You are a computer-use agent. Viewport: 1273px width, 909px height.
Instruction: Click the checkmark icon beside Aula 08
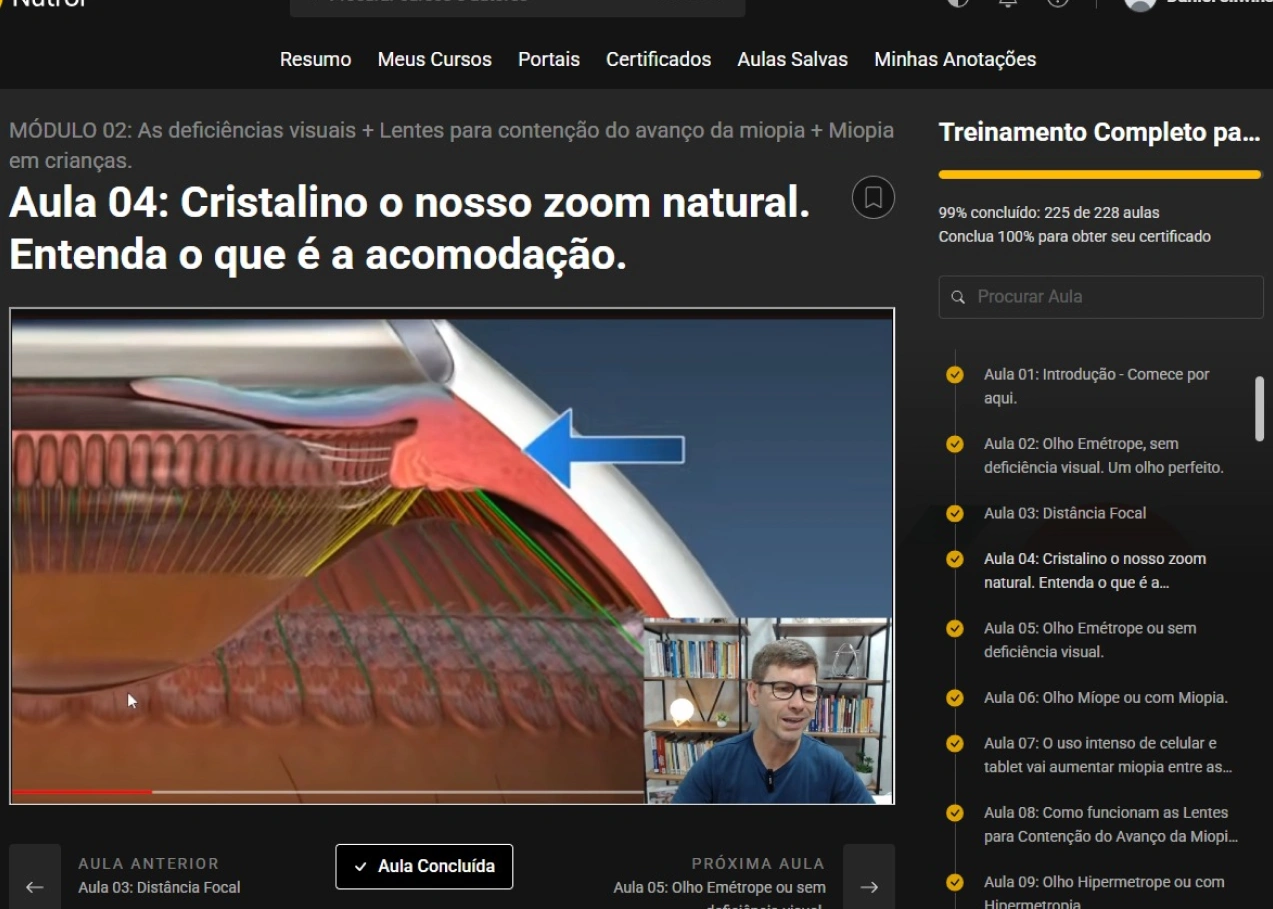point(955,813)
